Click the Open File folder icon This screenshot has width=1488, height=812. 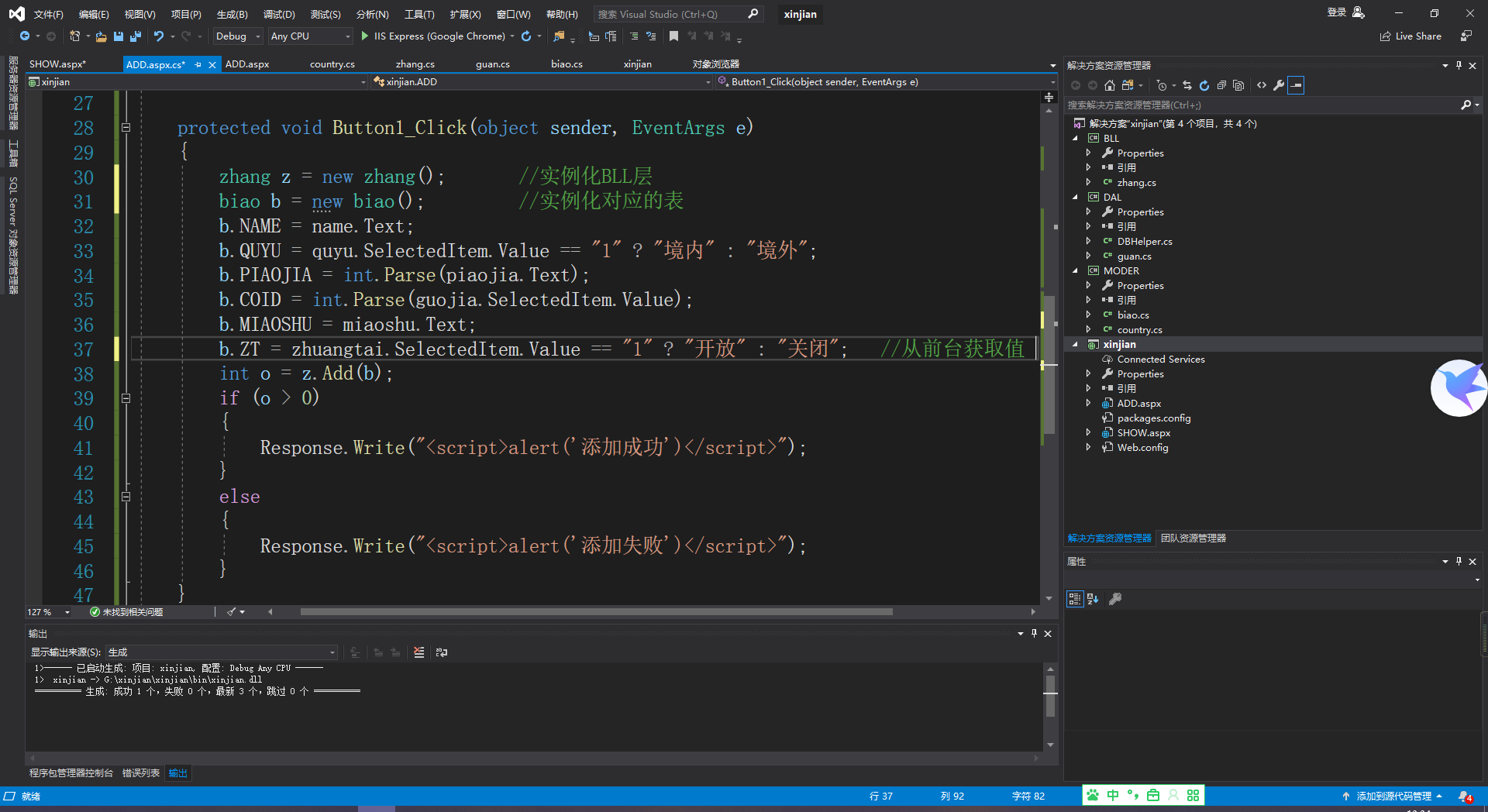pos(101,36)
